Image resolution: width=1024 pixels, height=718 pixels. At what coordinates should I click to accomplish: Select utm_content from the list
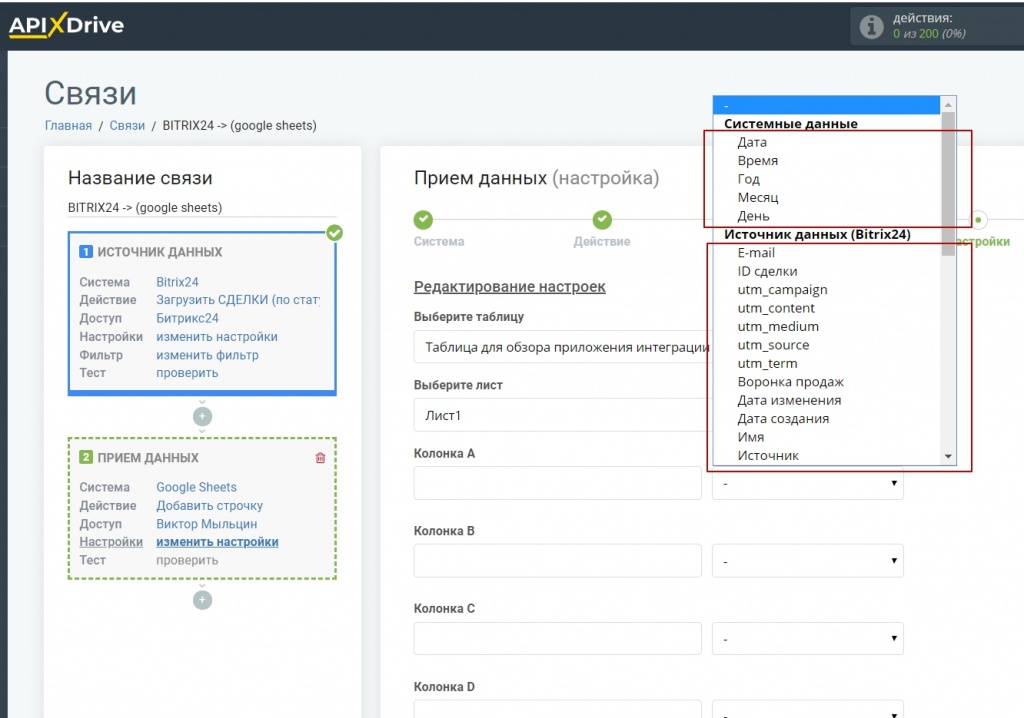click(x=826, y=308)
